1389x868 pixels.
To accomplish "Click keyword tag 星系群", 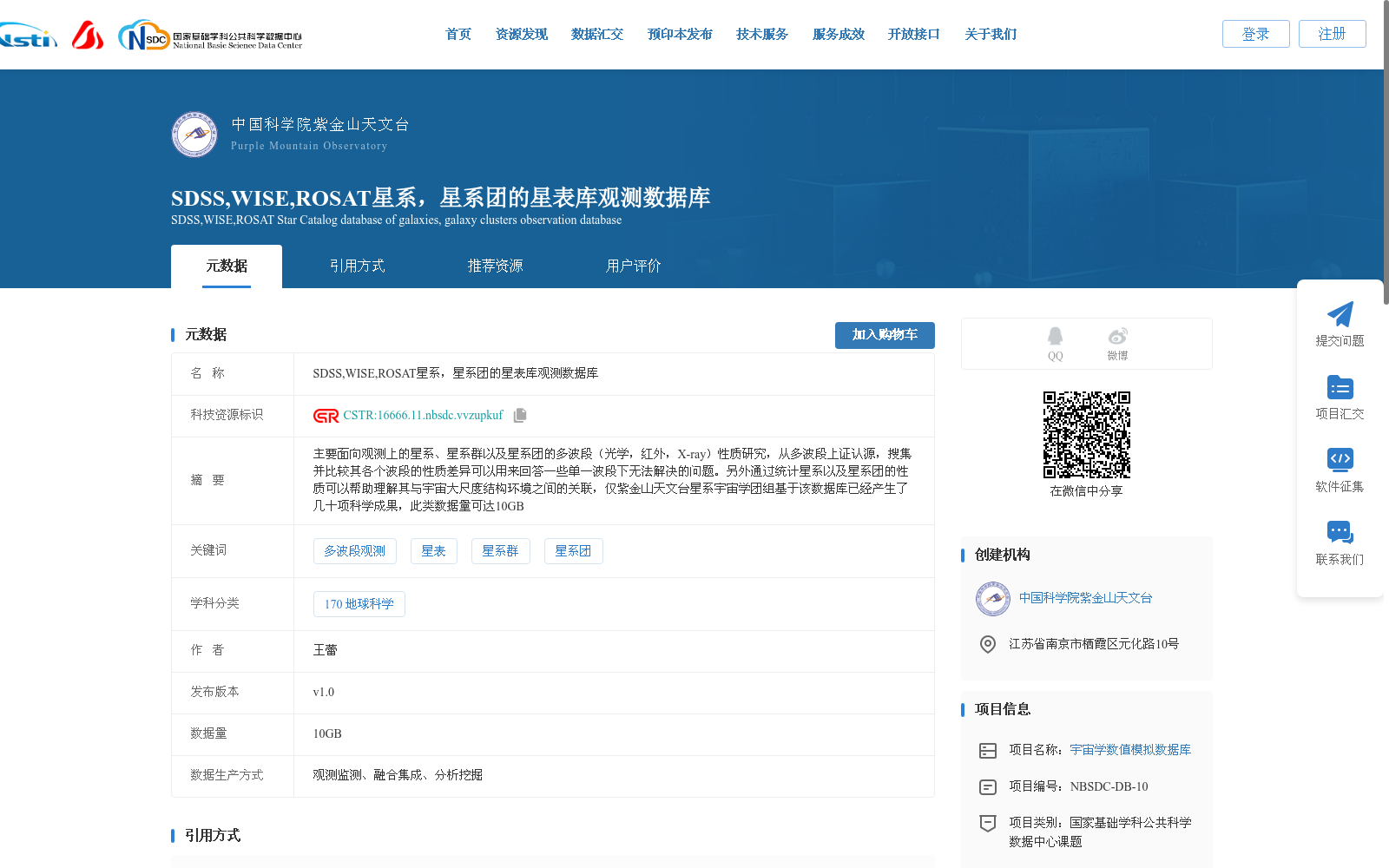I will click(x=500, y=551).
